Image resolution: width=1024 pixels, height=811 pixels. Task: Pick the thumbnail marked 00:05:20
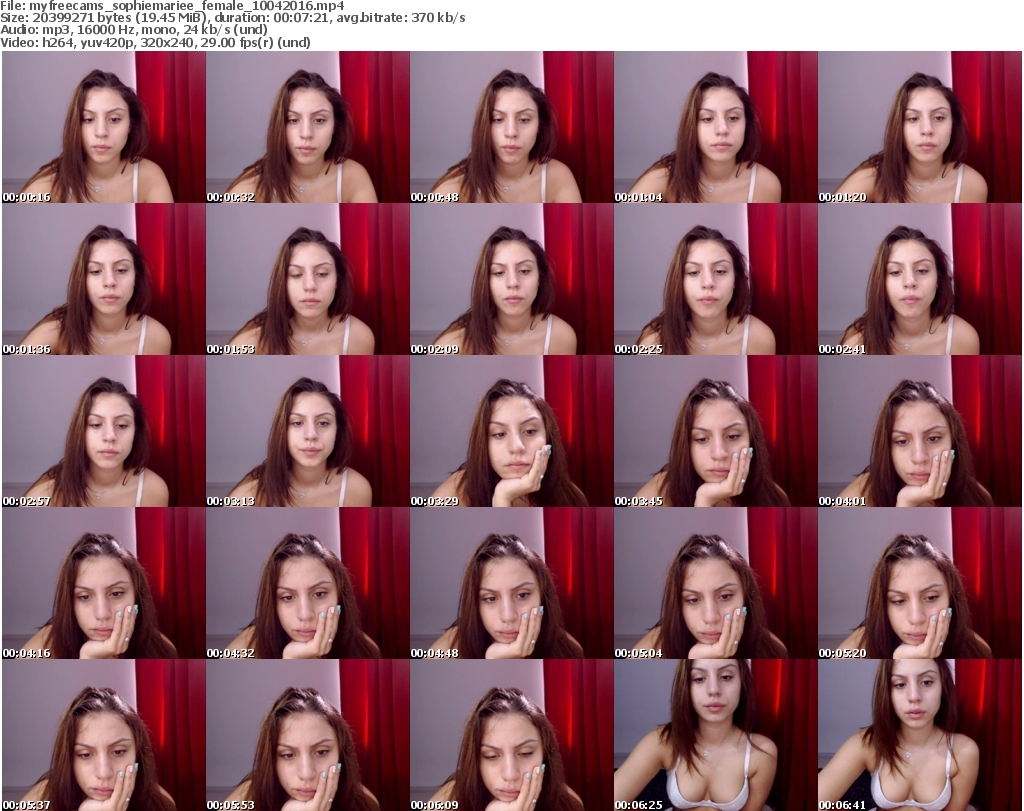click(x=920, y=583)
